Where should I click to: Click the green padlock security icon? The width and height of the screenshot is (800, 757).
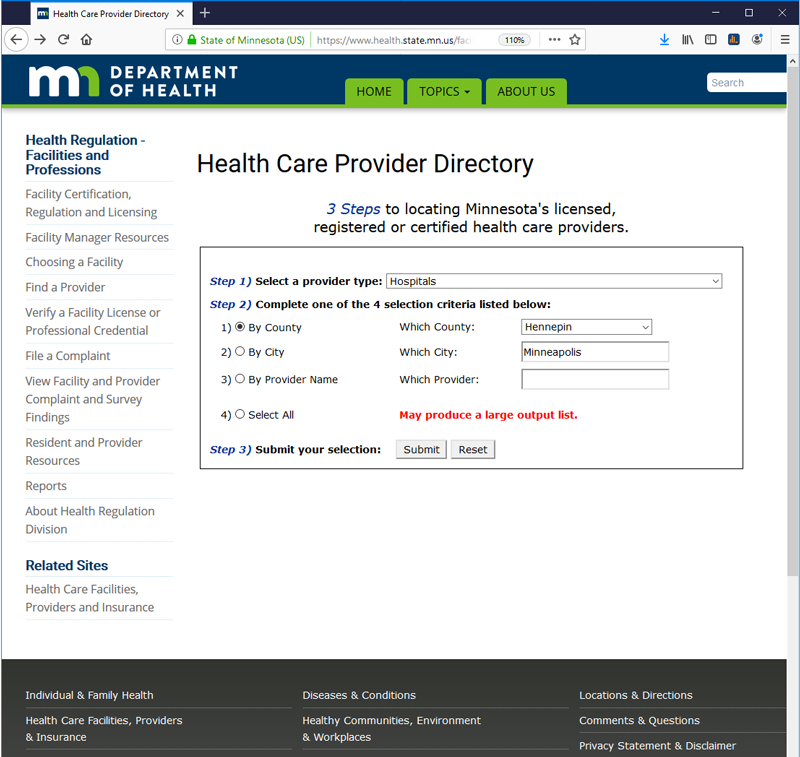pos(192,40)
